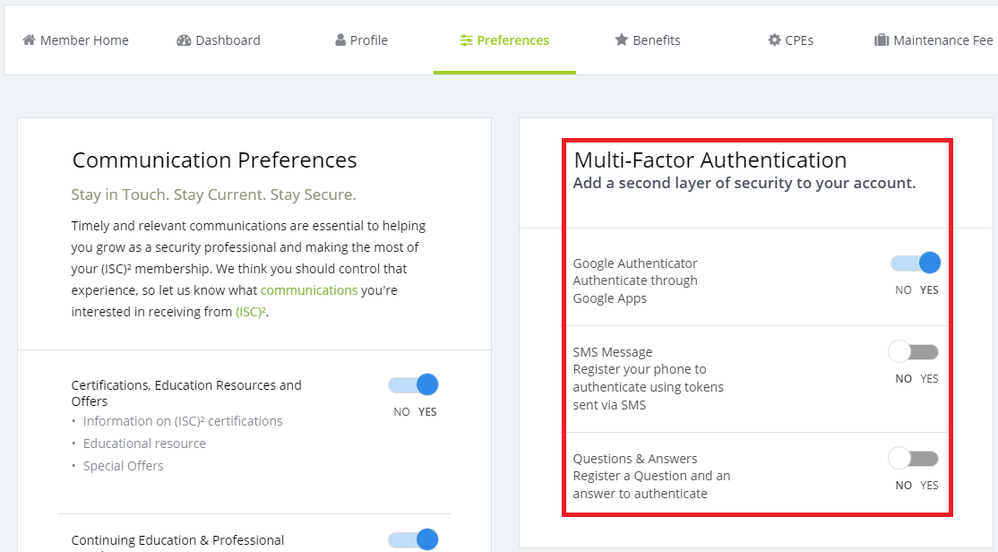Enable Questions & Answers authentication toggle
This screenshot has width=998, height=552.
coord(913,459)
